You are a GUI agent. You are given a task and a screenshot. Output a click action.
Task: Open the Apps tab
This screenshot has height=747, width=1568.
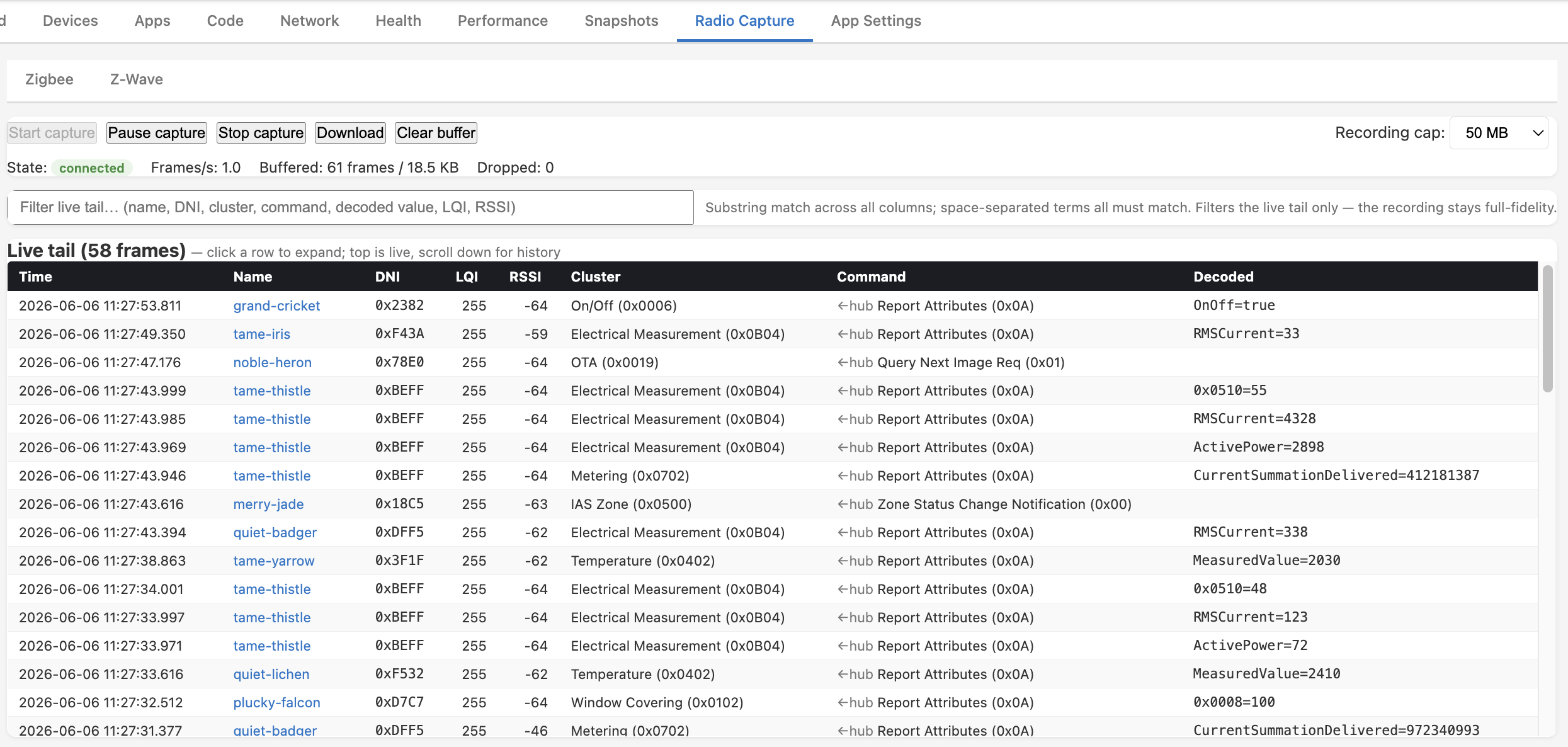(152, 21)
